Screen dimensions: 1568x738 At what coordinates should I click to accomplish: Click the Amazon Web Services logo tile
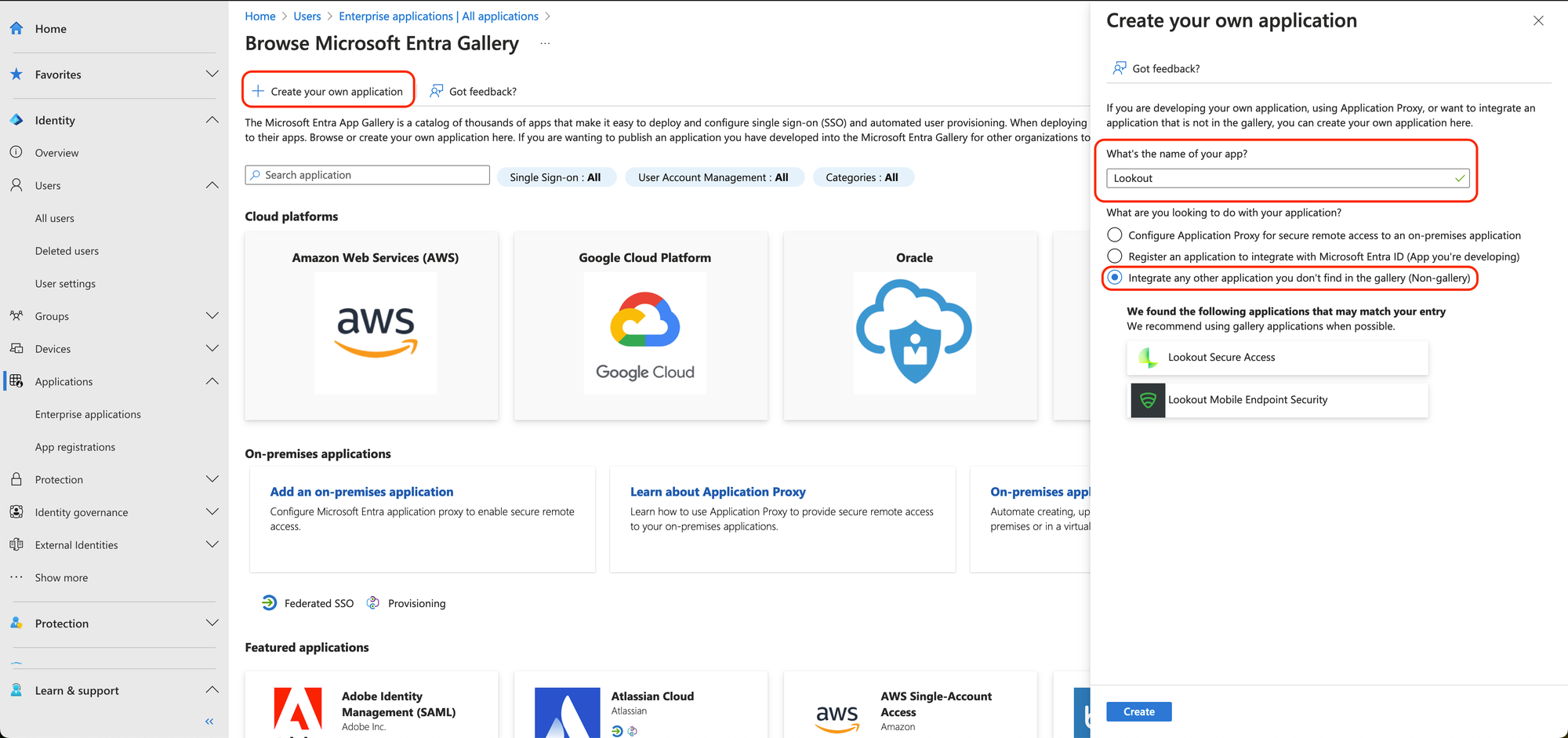coord(376,333)
